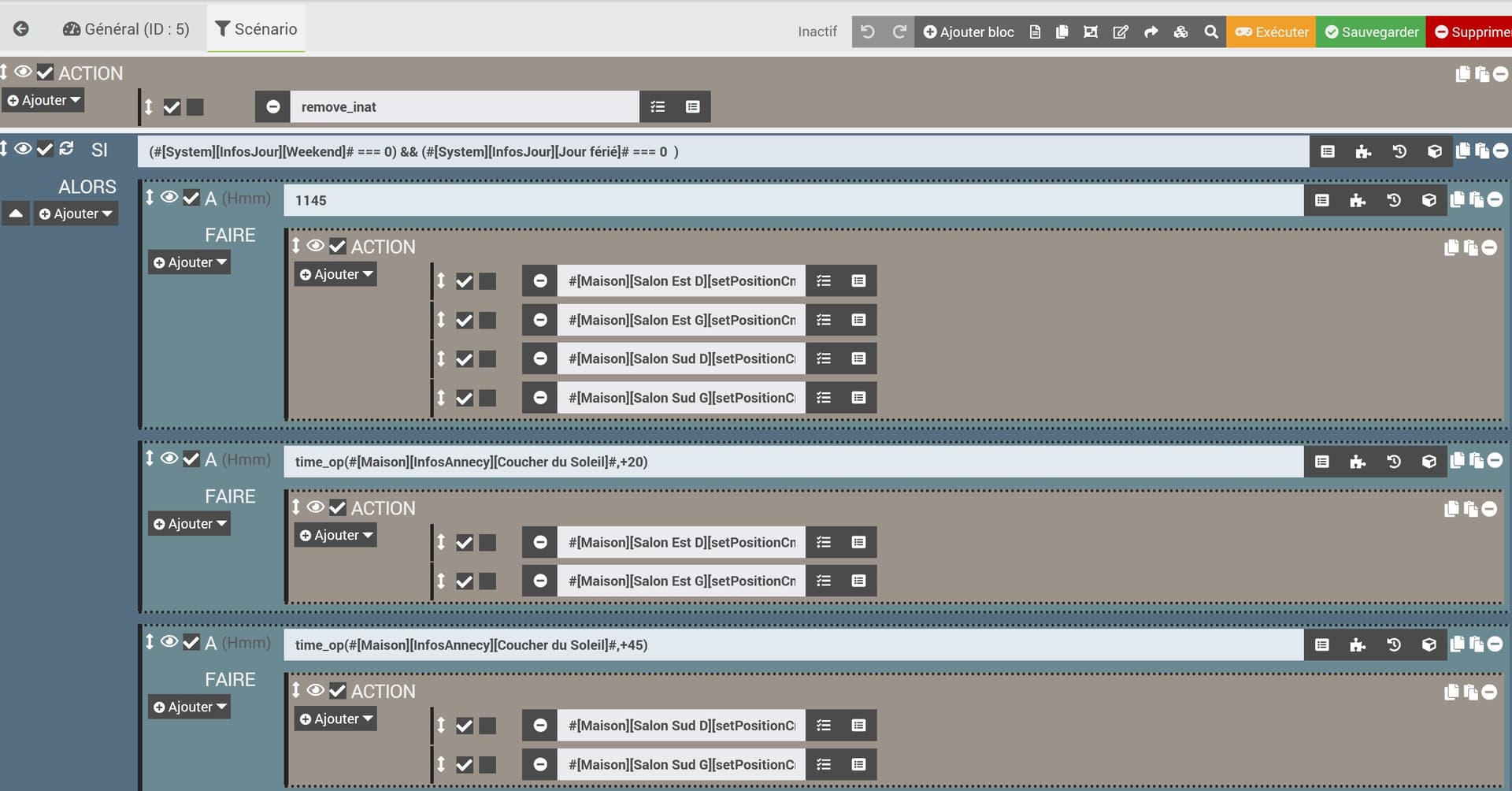Switch to the Scénario tab
1512x791 pixels.
[x=256, y=29]
